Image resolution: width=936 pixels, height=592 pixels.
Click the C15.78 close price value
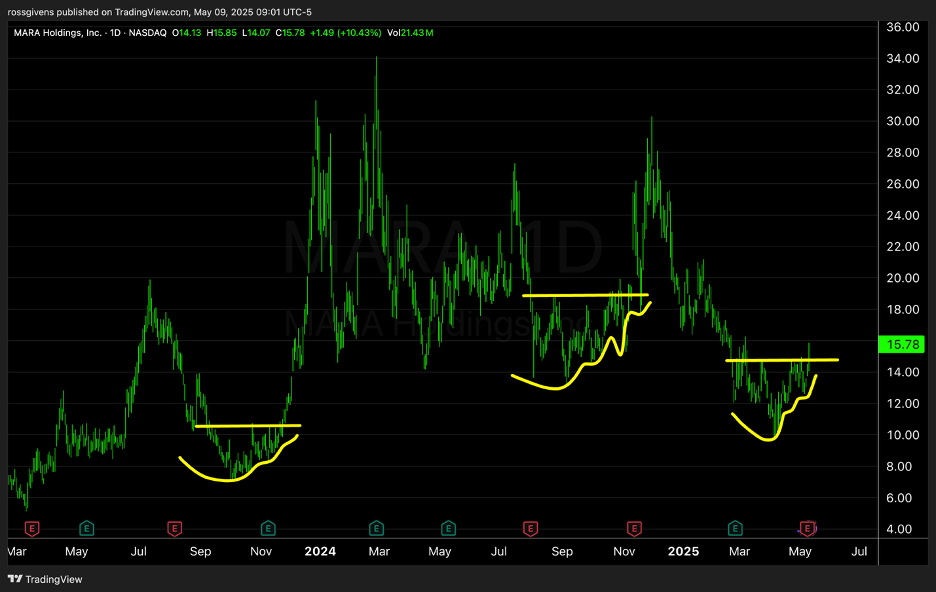tap(290, 33)
